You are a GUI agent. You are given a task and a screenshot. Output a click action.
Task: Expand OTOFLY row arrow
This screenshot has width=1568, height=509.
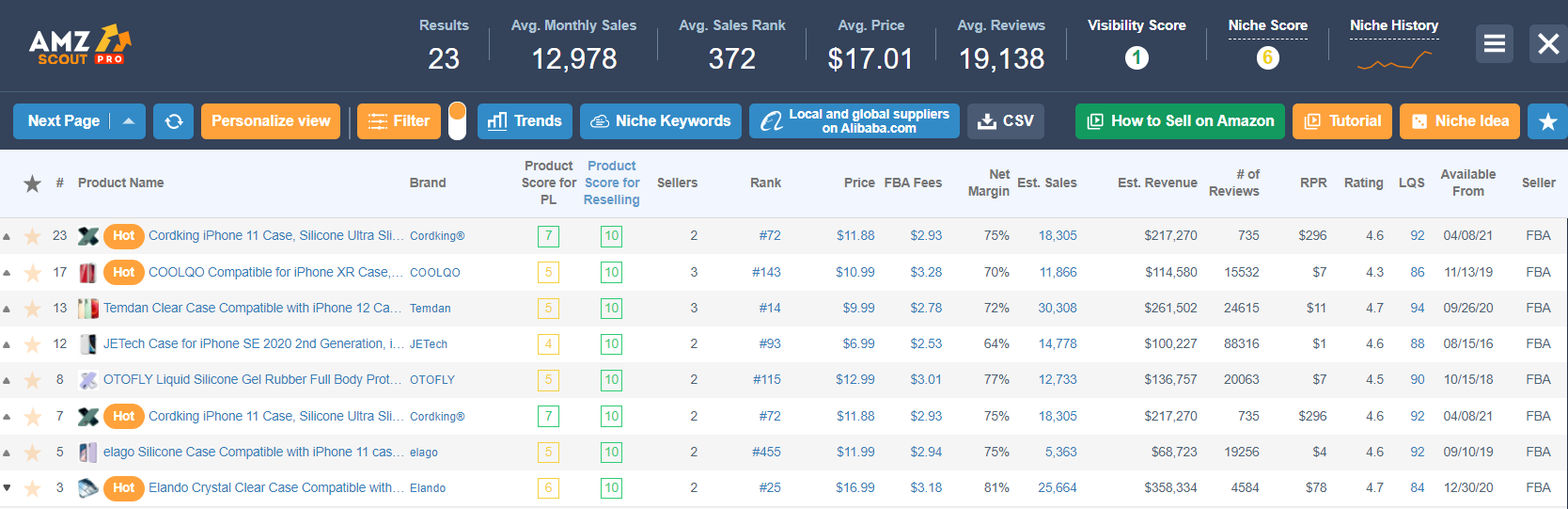pyautogui.click(x=7, y=380)
